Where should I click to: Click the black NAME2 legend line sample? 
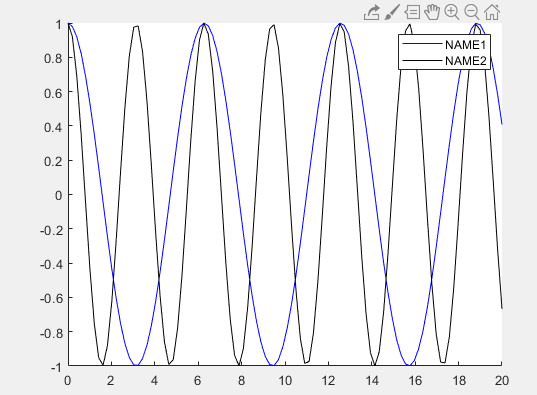click(422, 61)
